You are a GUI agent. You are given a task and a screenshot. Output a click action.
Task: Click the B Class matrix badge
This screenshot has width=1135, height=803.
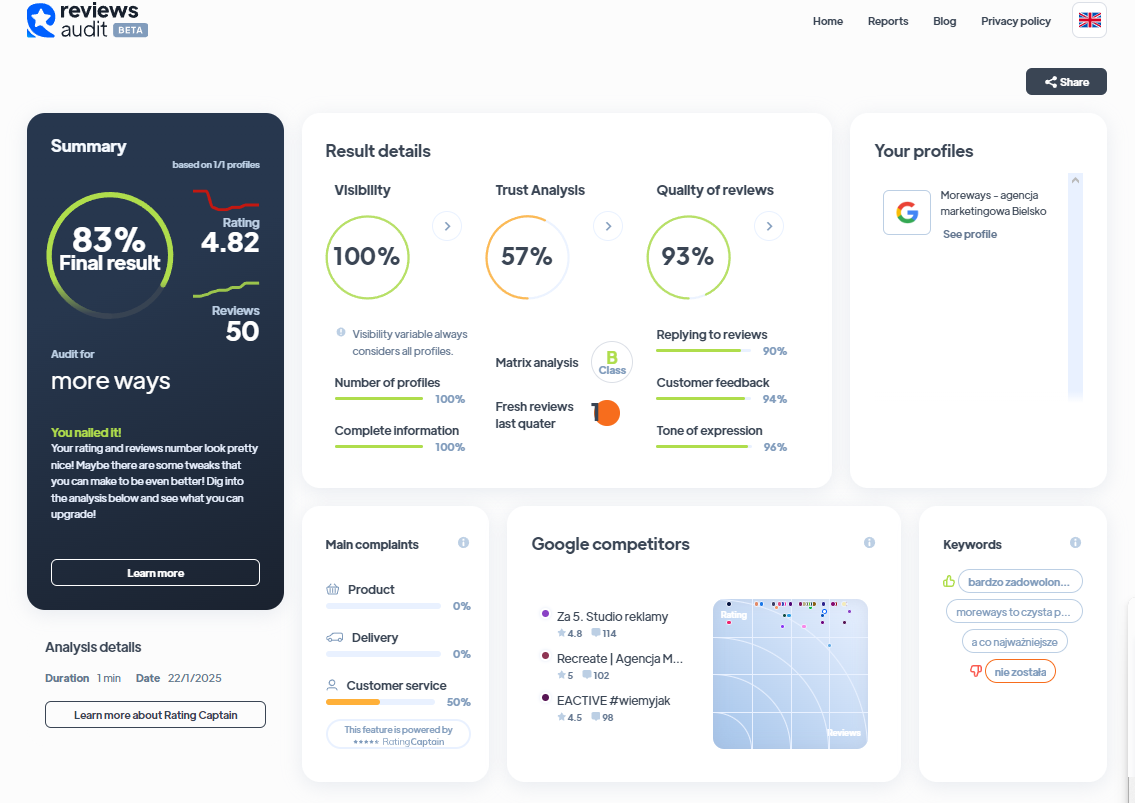[x=612, y=362]
